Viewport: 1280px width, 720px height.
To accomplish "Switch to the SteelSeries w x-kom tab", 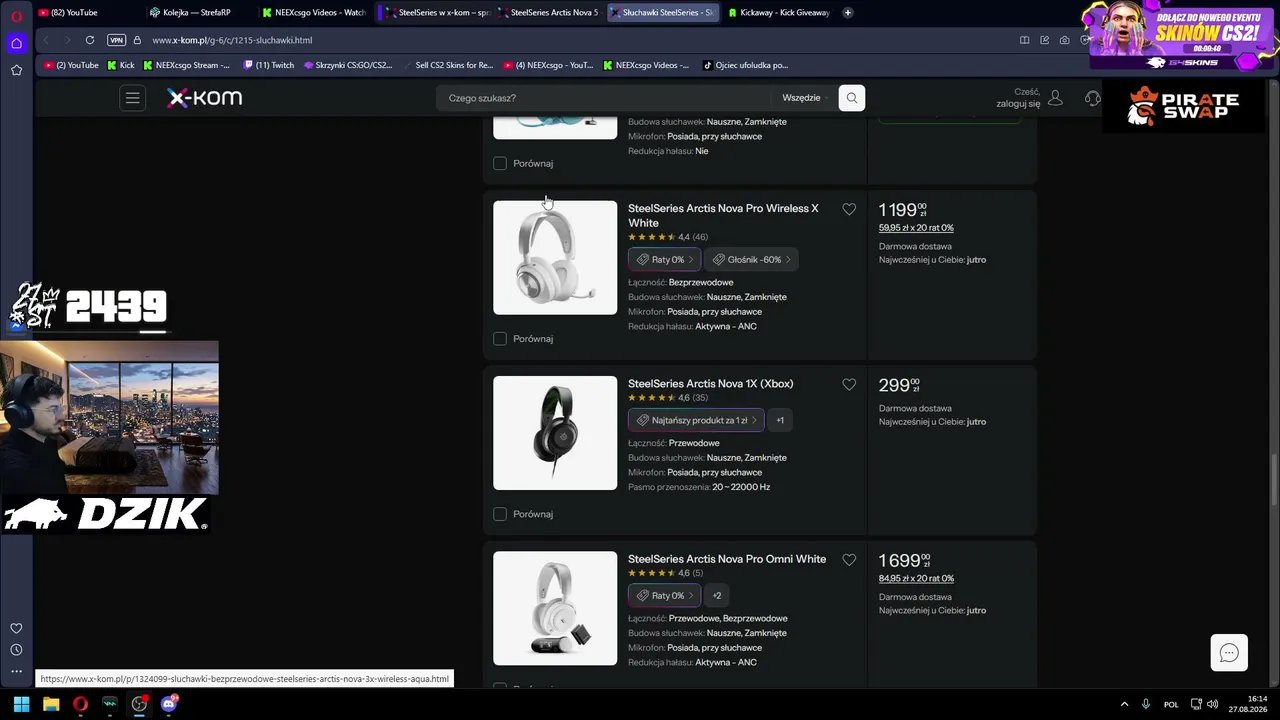I will pyautogui.click(x=436, y=13).
